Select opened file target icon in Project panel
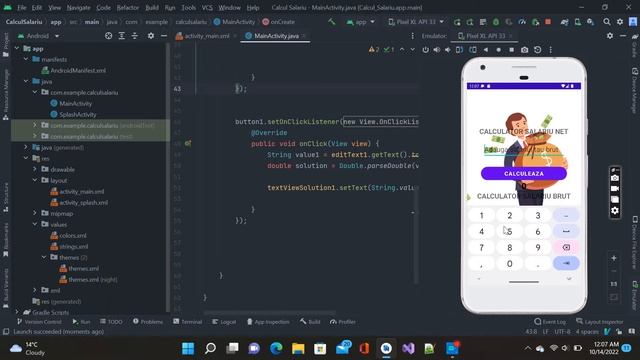This screenshot has height=360, width=640. 109,36
